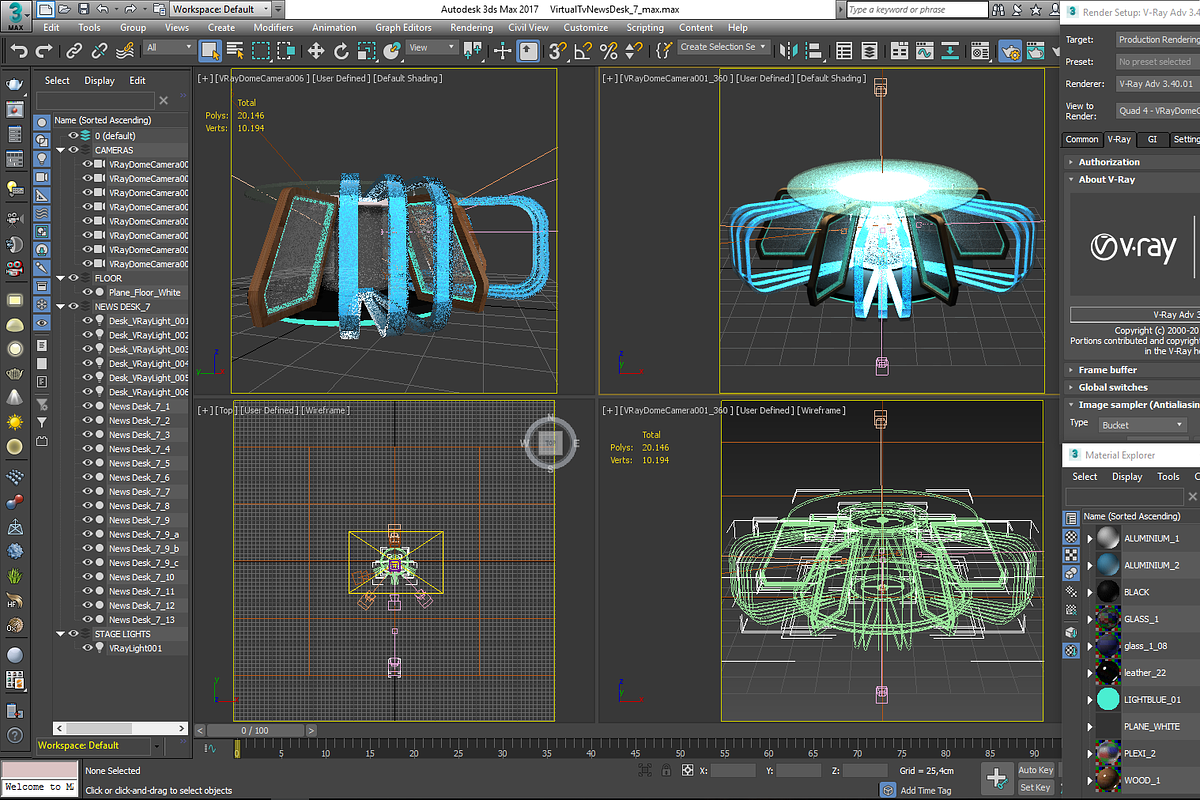Activate Bind to Space Warp tool
1200x800 pixels.
126,50
